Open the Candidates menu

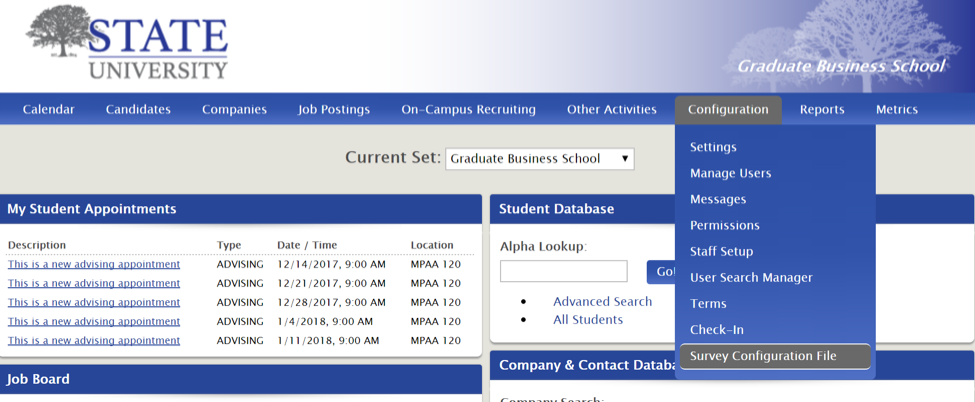[x=138, y=110]
